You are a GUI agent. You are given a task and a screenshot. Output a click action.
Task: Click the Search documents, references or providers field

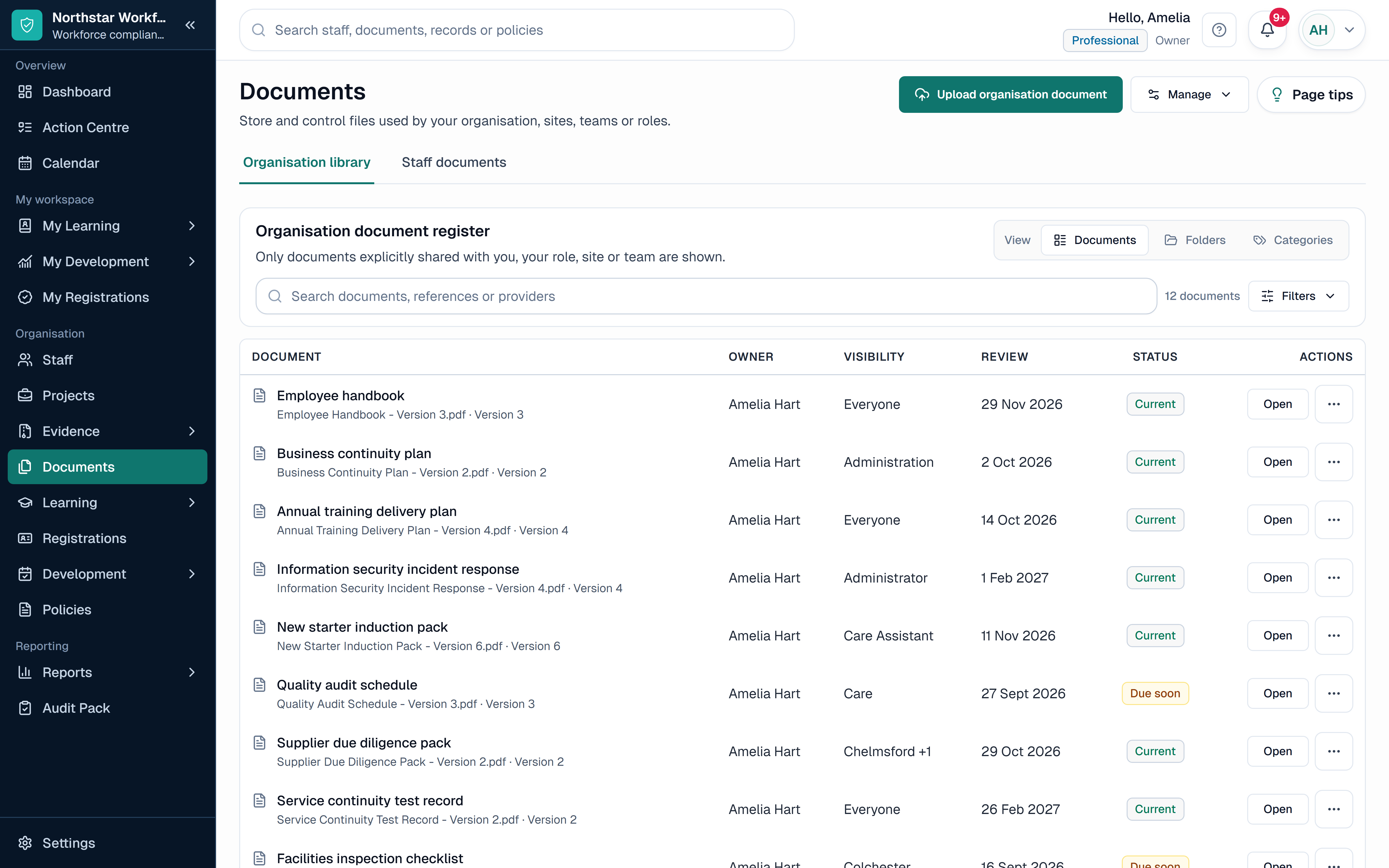706,296
